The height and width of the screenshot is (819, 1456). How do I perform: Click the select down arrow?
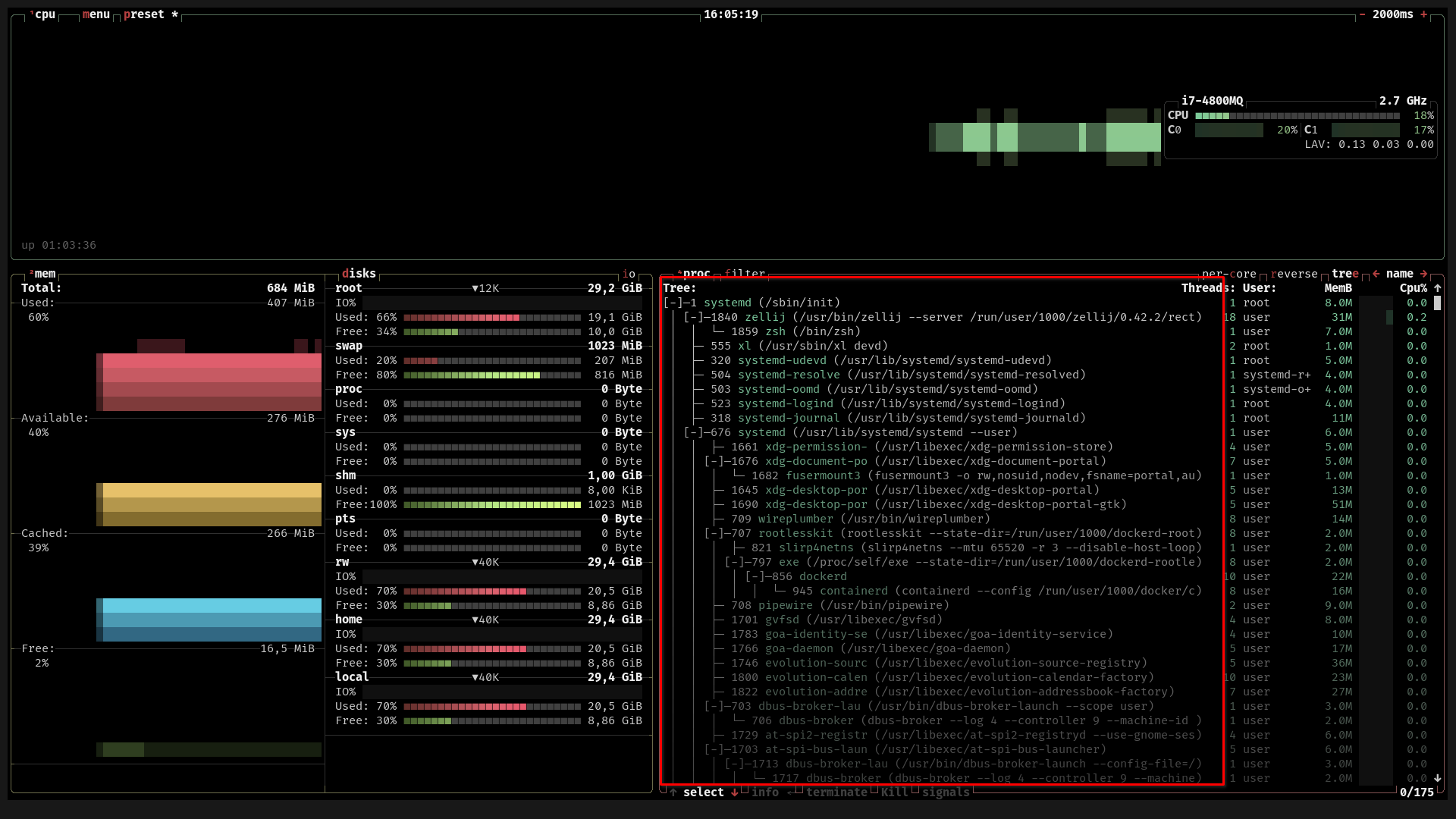pos(734,792)
